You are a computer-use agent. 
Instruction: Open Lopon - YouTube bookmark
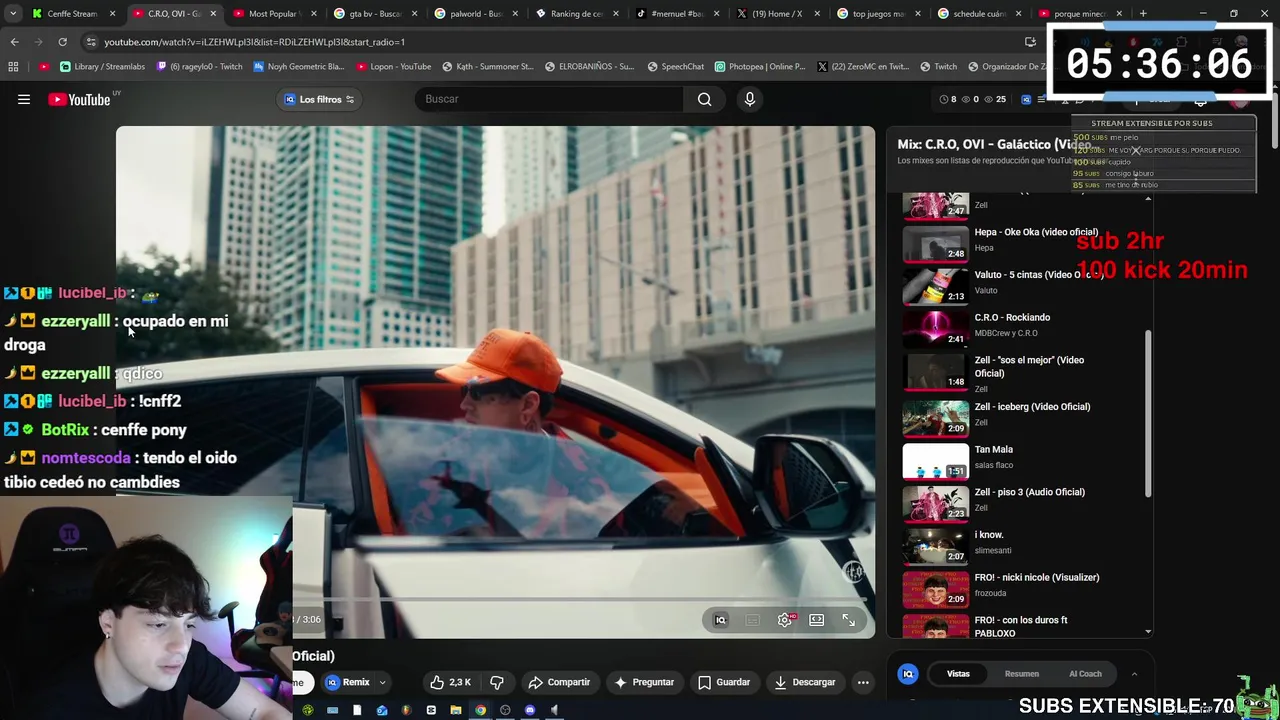tap(393, 67)
